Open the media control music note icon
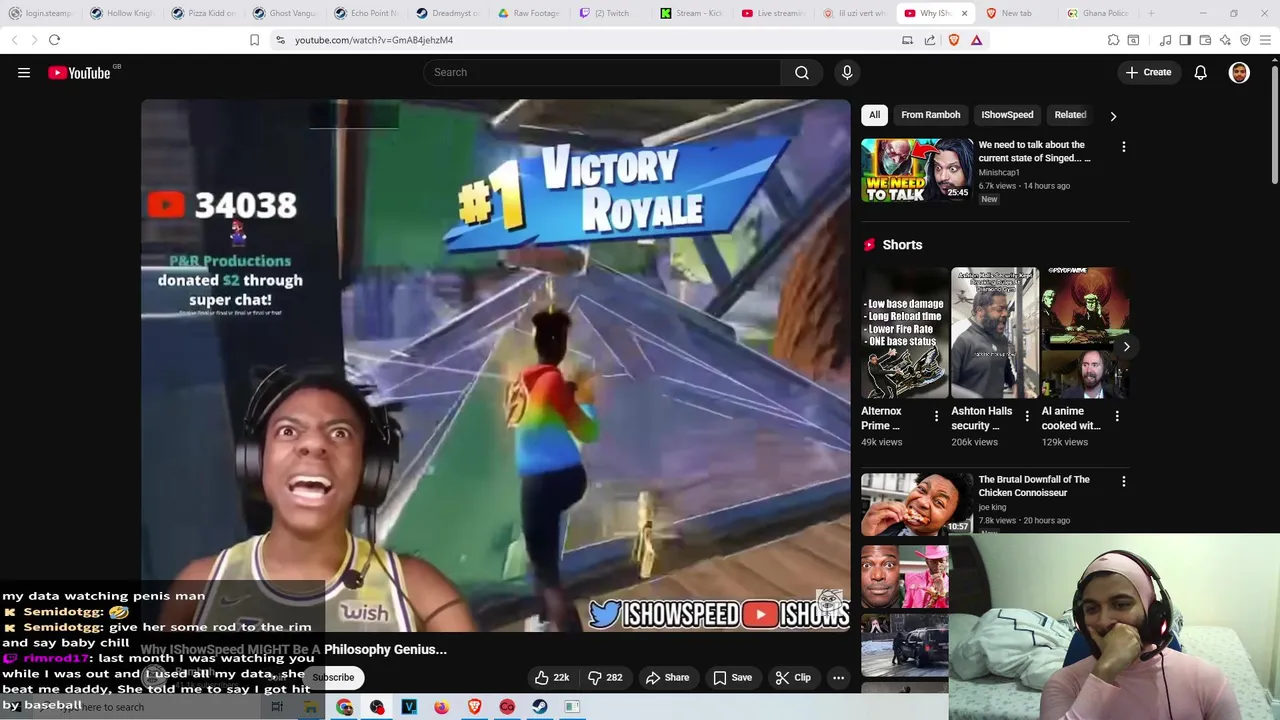This screenshot has height=720, width=1280. (x=1166, y=40)
